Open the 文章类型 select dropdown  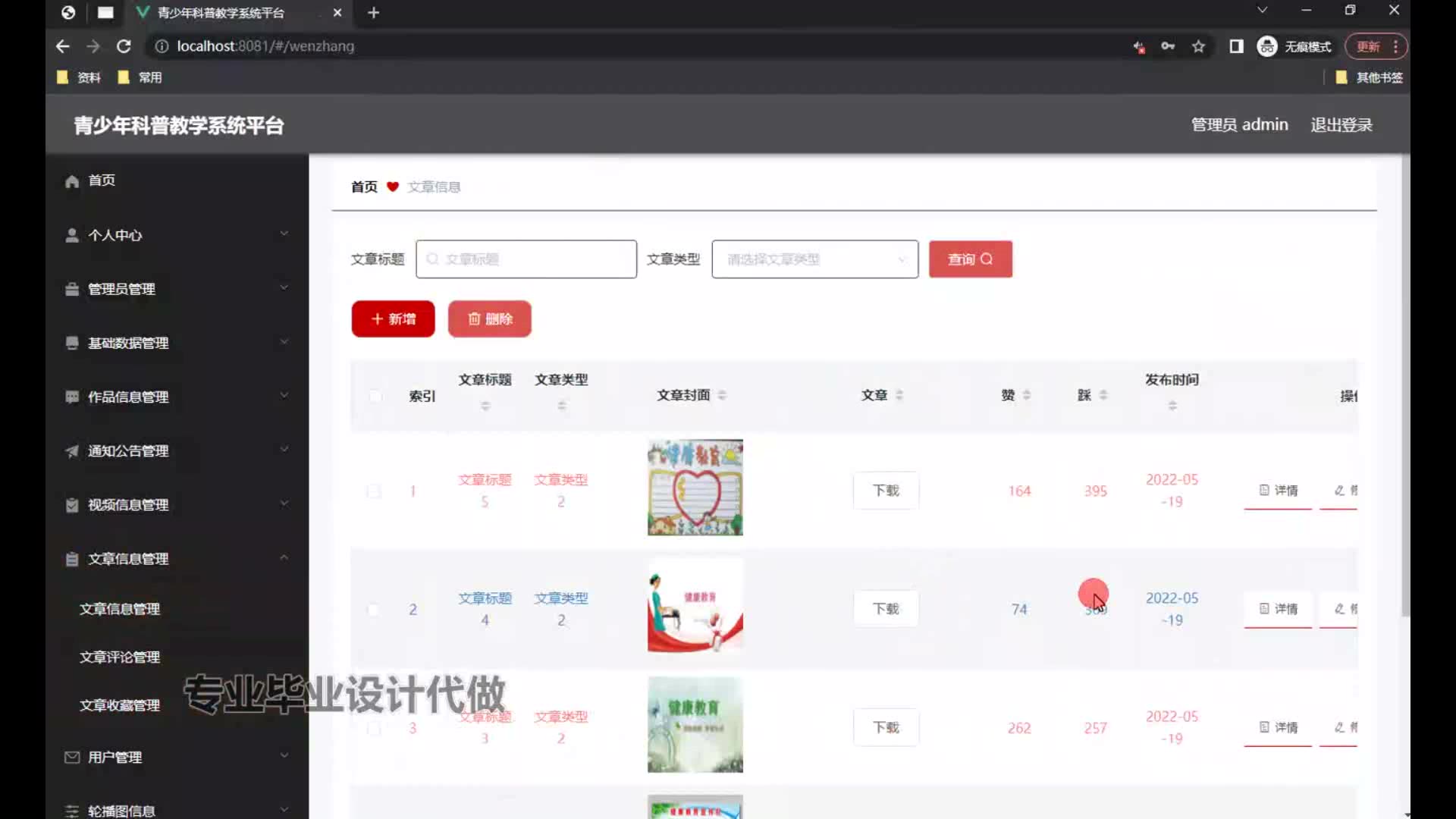(x=814, y=259)
